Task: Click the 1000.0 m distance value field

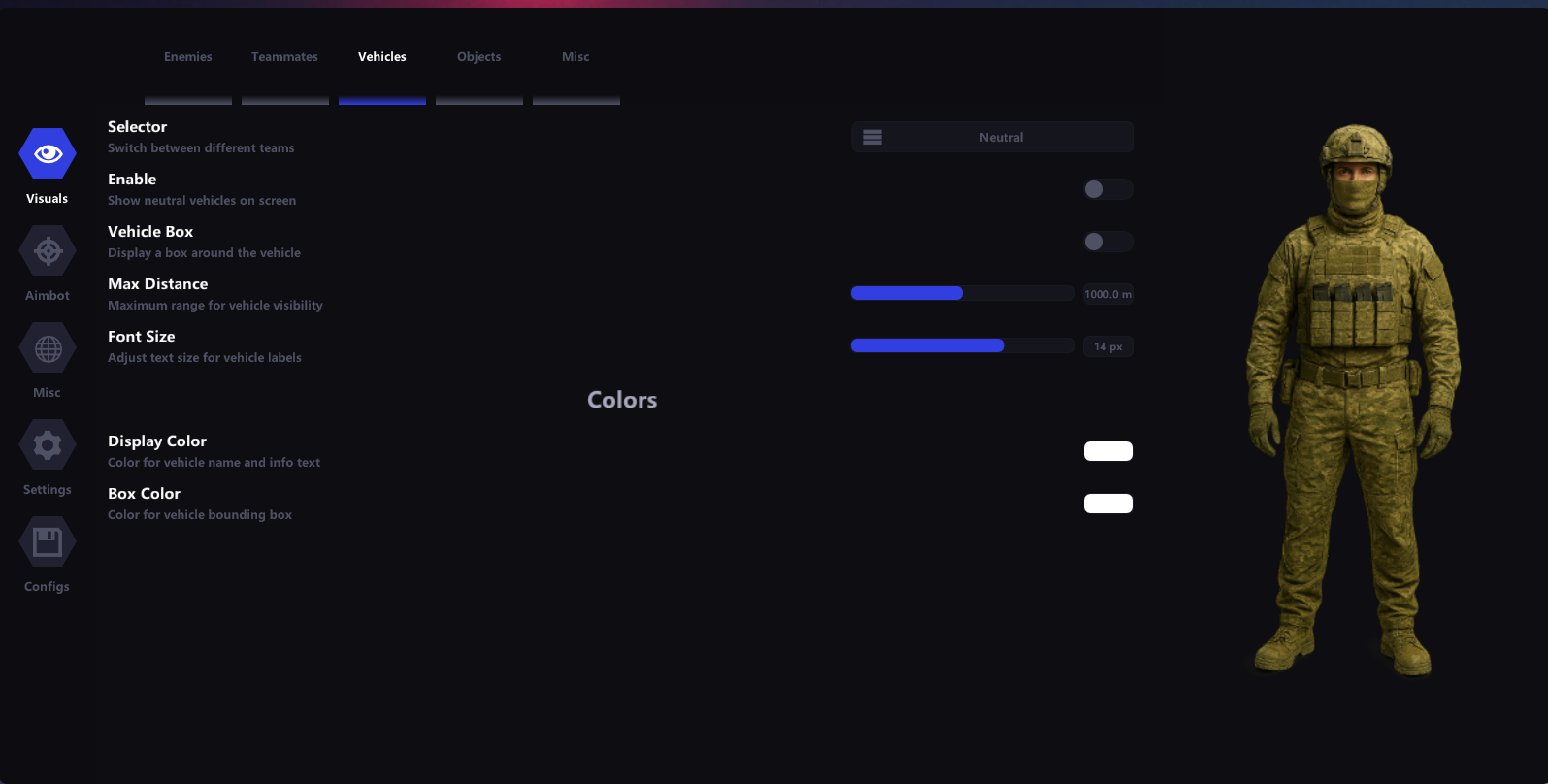Action: coord(1107,294)
